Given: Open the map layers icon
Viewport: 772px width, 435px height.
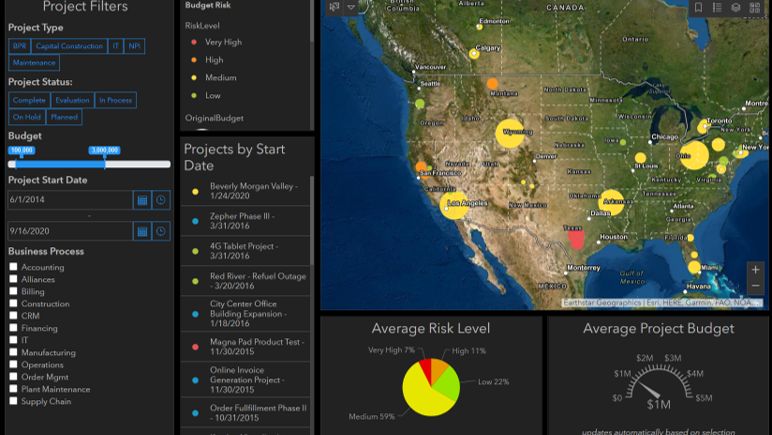Looking at the screenshot, I should click(x=736, y=7).
